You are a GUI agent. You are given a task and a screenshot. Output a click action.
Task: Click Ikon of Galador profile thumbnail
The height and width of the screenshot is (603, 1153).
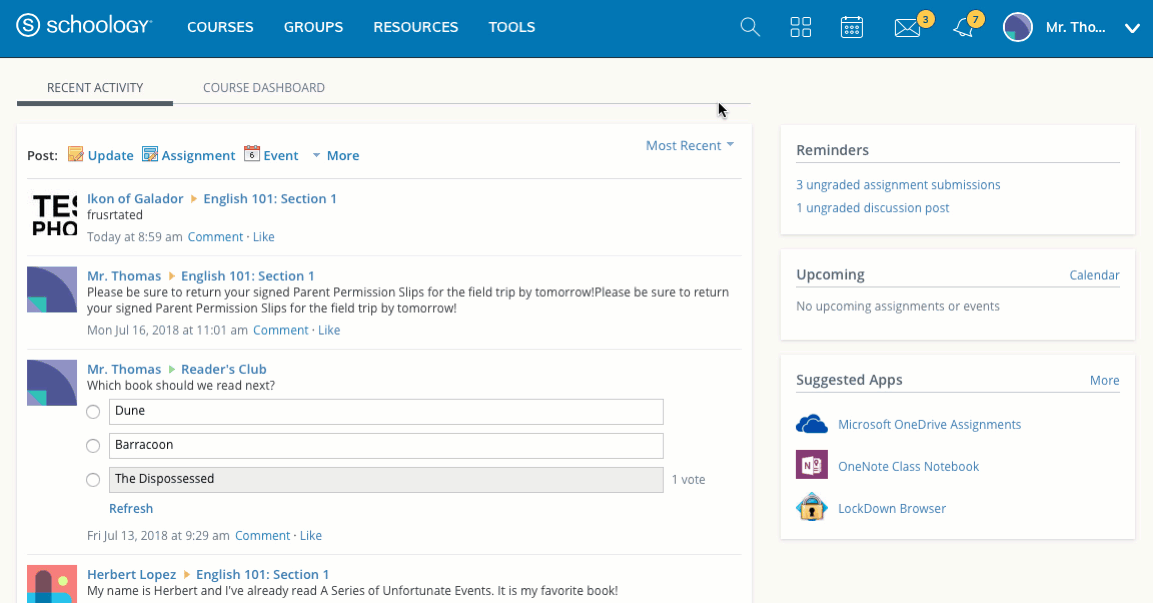click(x=53, y=214)
